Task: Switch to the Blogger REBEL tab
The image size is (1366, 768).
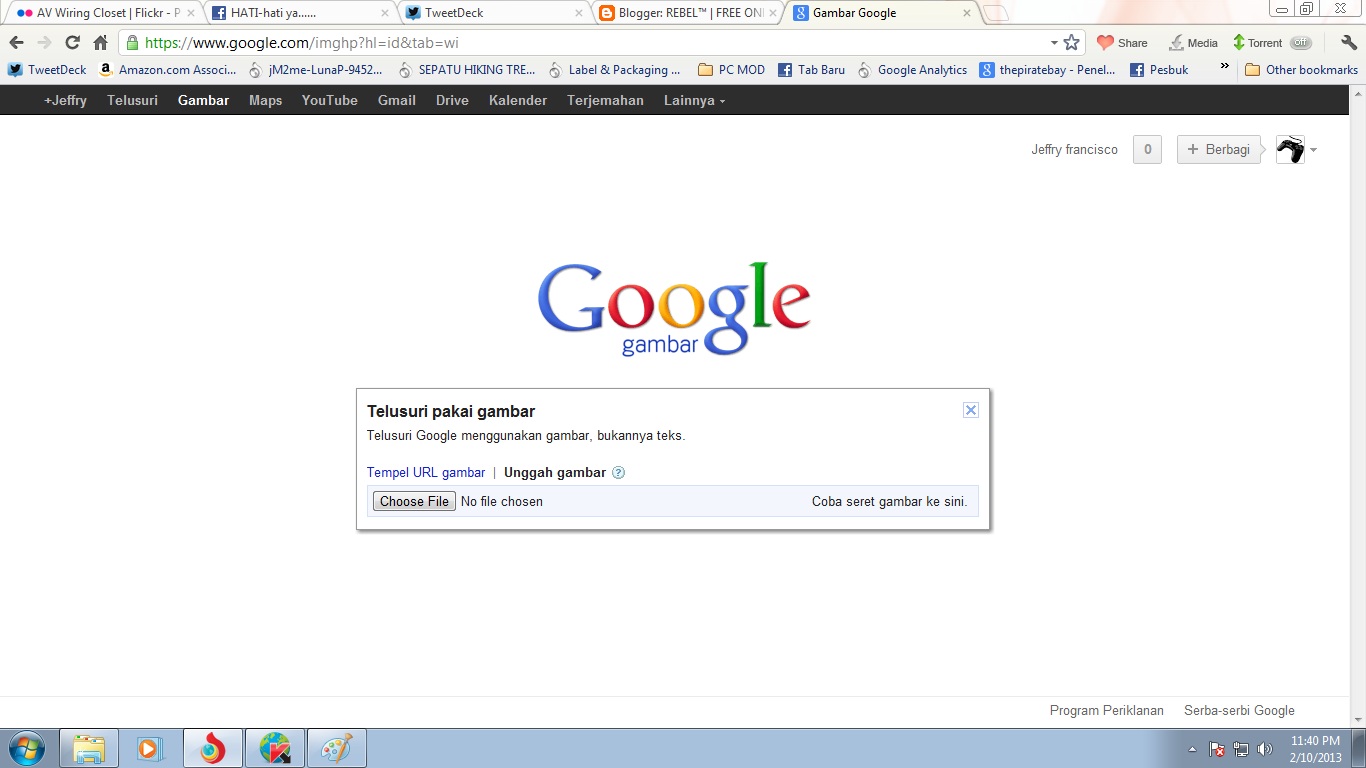Action: pyautogui.click(x=688, y=13)
